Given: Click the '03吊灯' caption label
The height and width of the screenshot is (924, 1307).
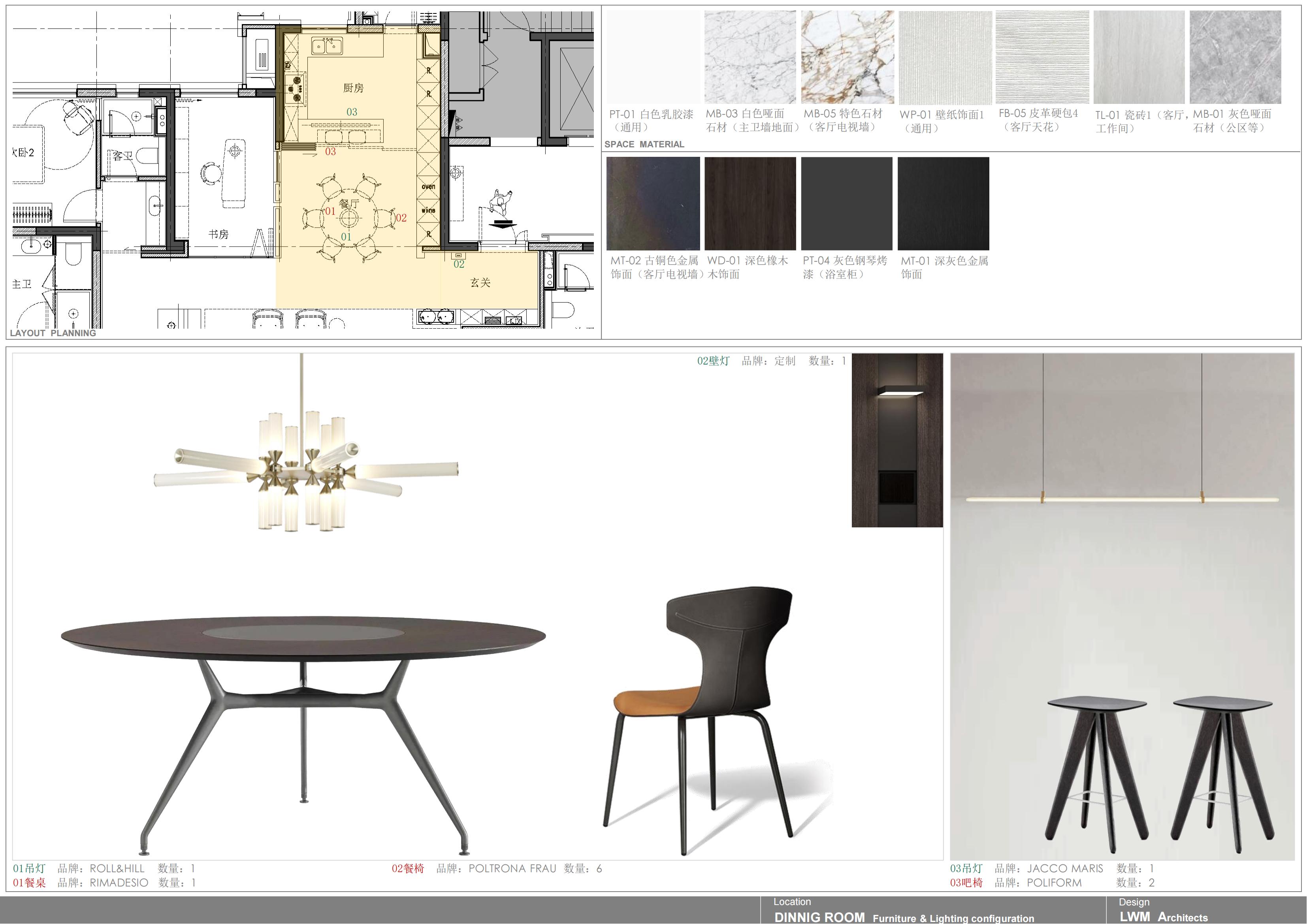Looking at the screenshot, I should (x=966, y=868).
